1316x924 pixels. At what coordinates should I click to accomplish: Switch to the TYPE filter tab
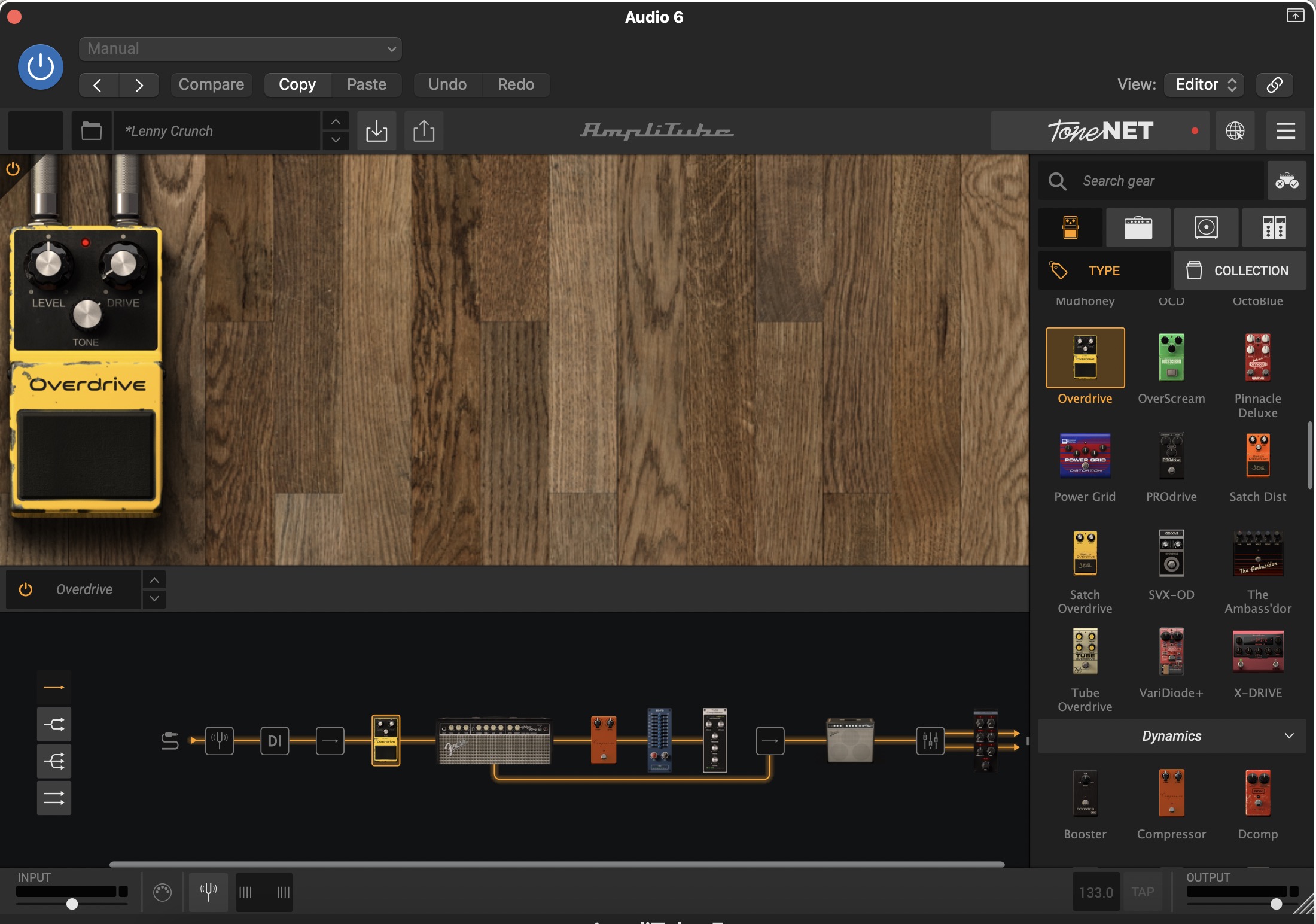1104,270
